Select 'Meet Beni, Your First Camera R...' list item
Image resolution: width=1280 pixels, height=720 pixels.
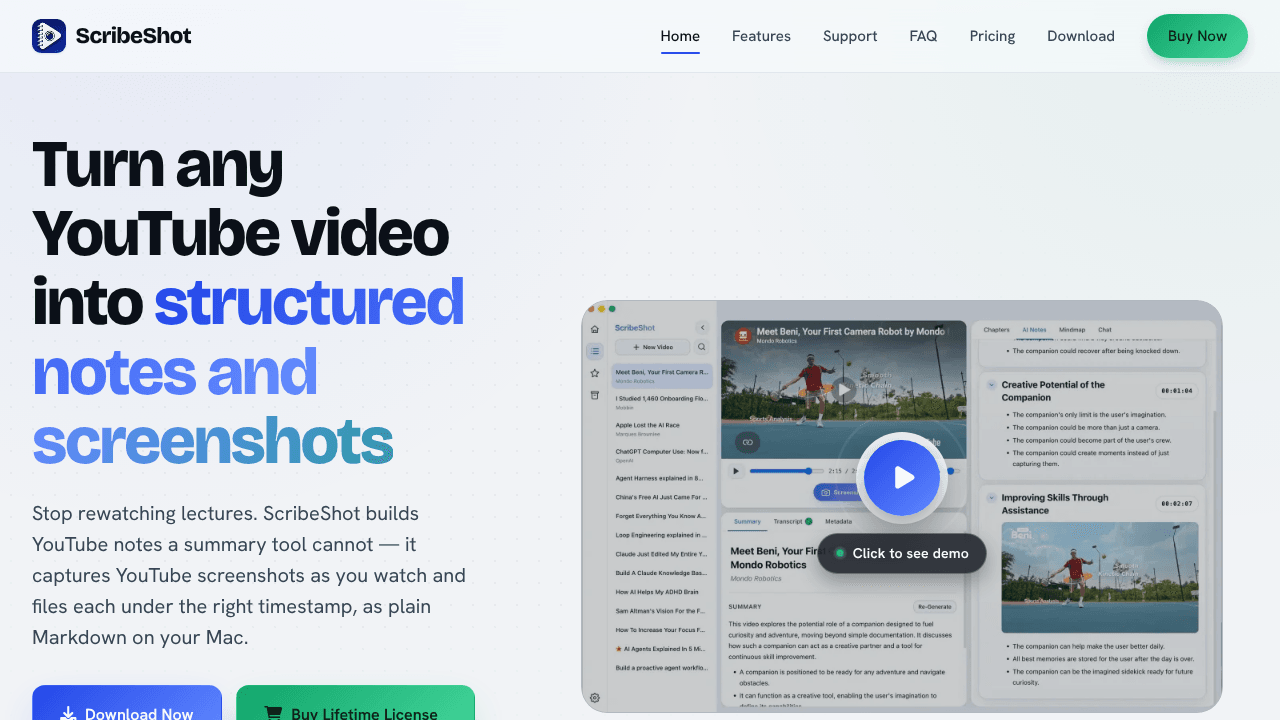coord(662,376)
